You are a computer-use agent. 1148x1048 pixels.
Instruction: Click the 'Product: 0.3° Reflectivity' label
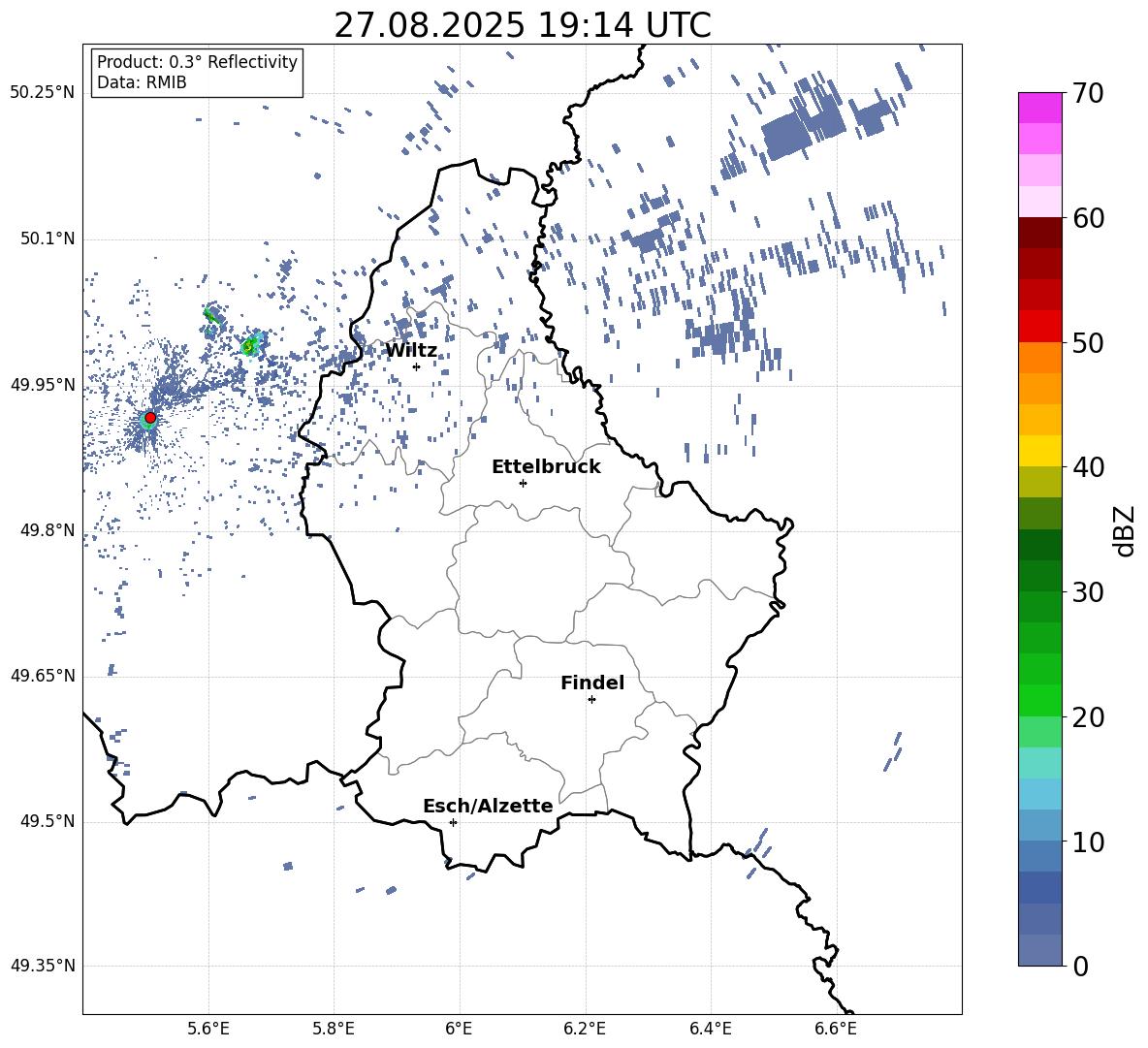197,61
